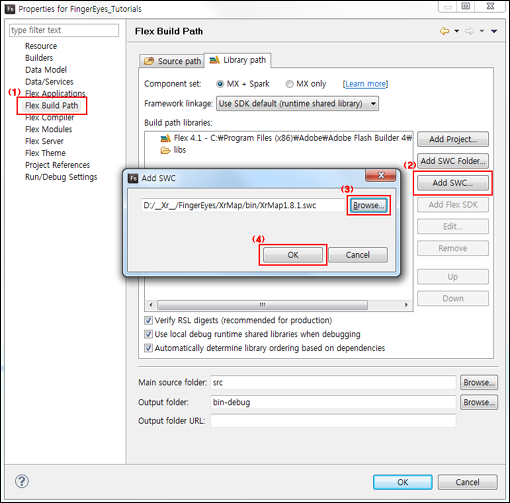Viewport: 510px width, 503px height.
Task: Confirm the Add SWC dialog with OK
Action: (293, 255)
